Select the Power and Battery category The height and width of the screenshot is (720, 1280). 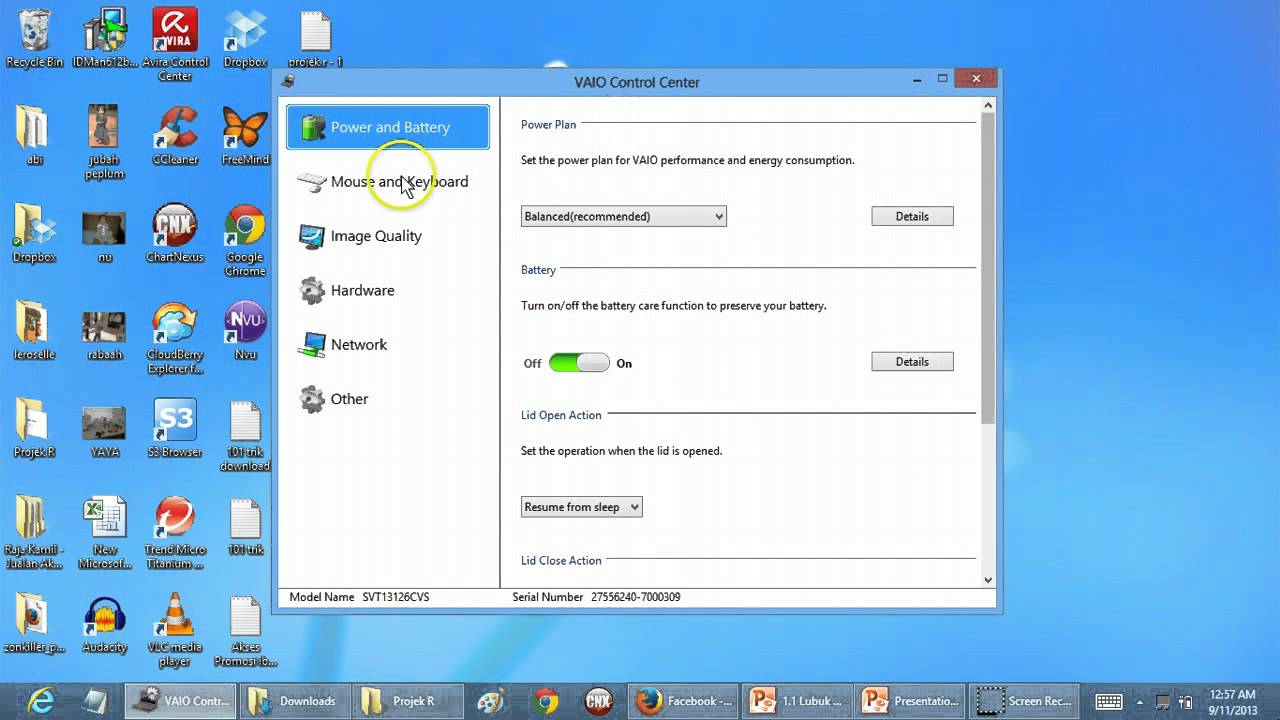pos(388,127)
